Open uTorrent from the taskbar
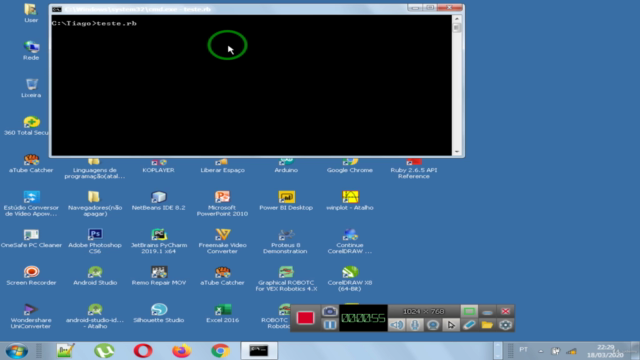 [104, 351]
